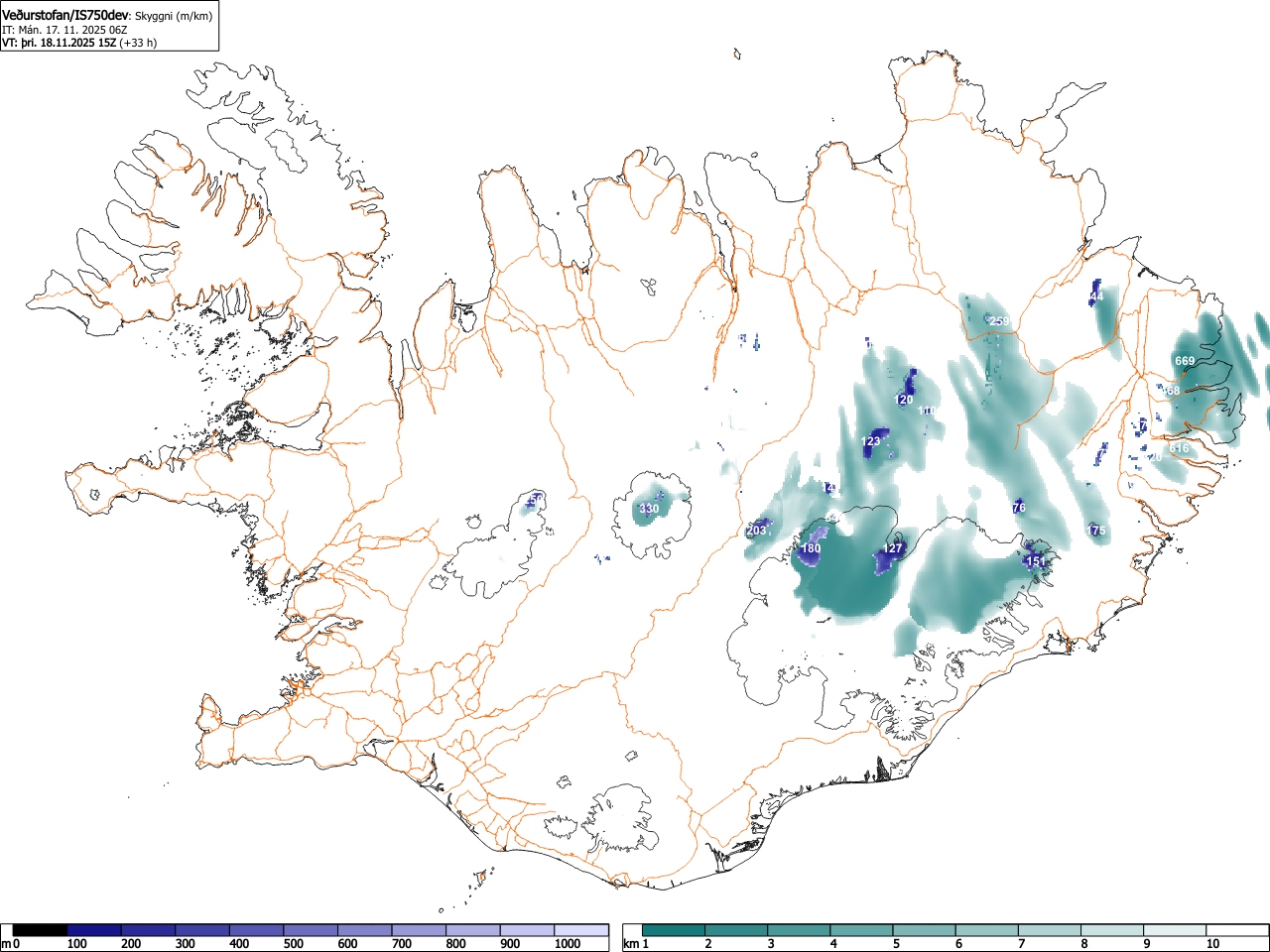Click the Veðurstofan/IS750dev title text
This screenshot has height=952, width=1270.
pos(65,16)
